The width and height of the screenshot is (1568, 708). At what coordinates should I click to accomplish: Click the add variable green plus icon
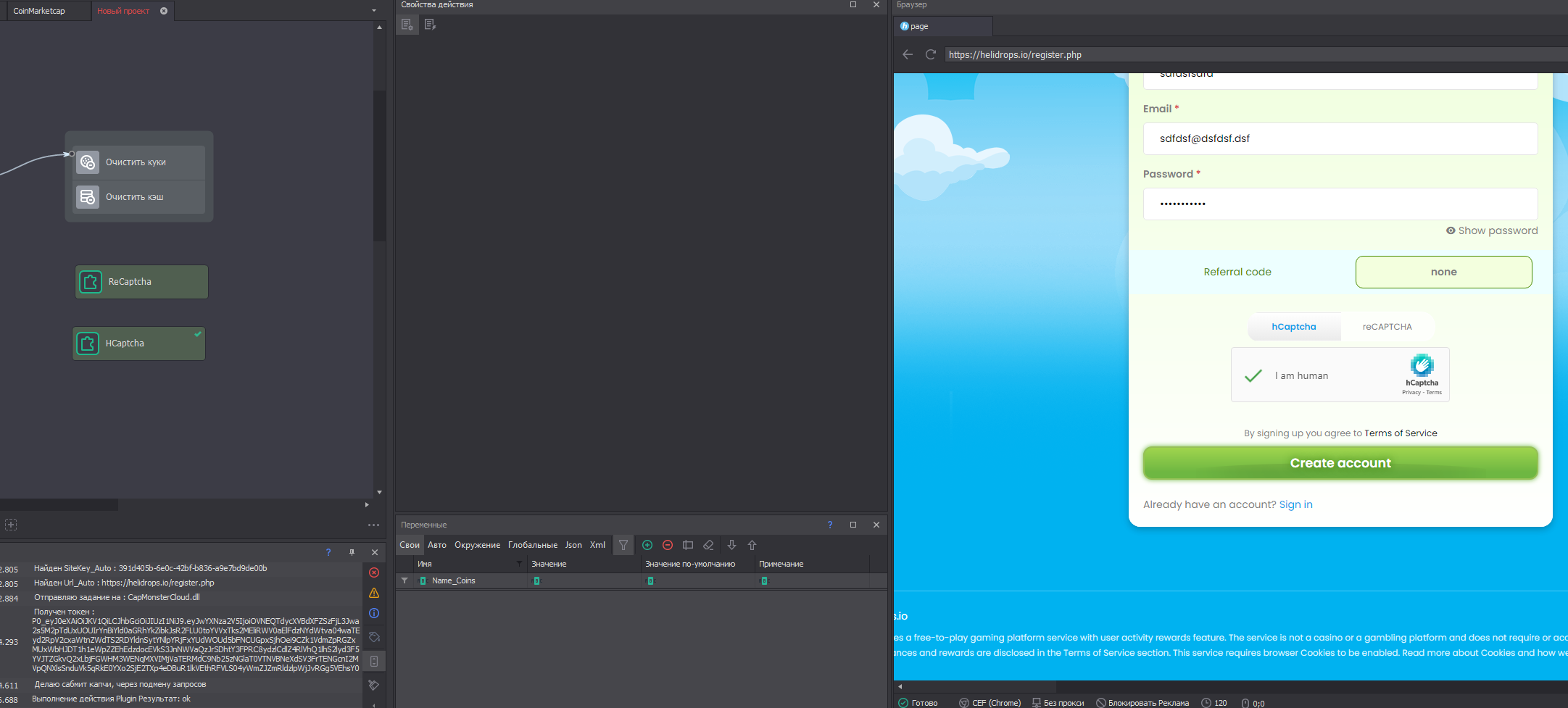tap(647, 545)
